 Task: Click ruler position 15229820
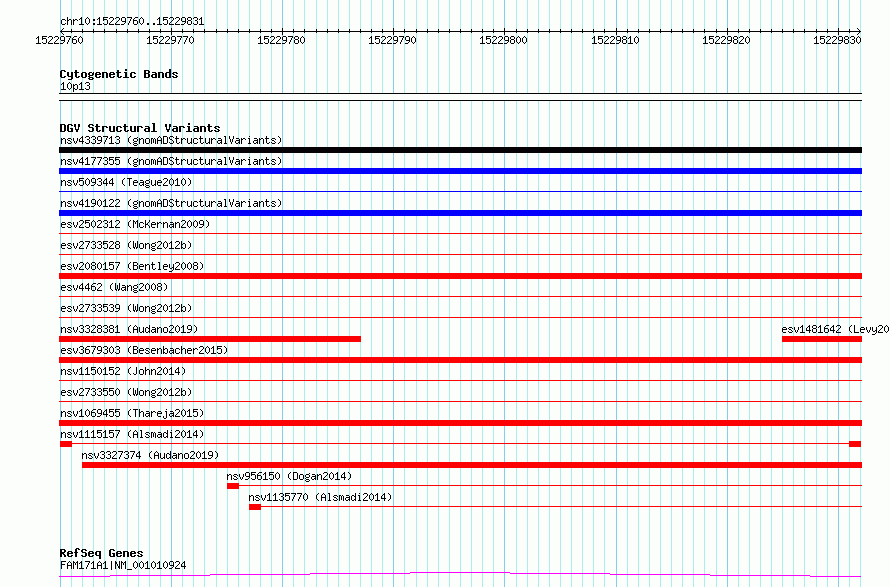pyautogui.click(x=726, y=40)
